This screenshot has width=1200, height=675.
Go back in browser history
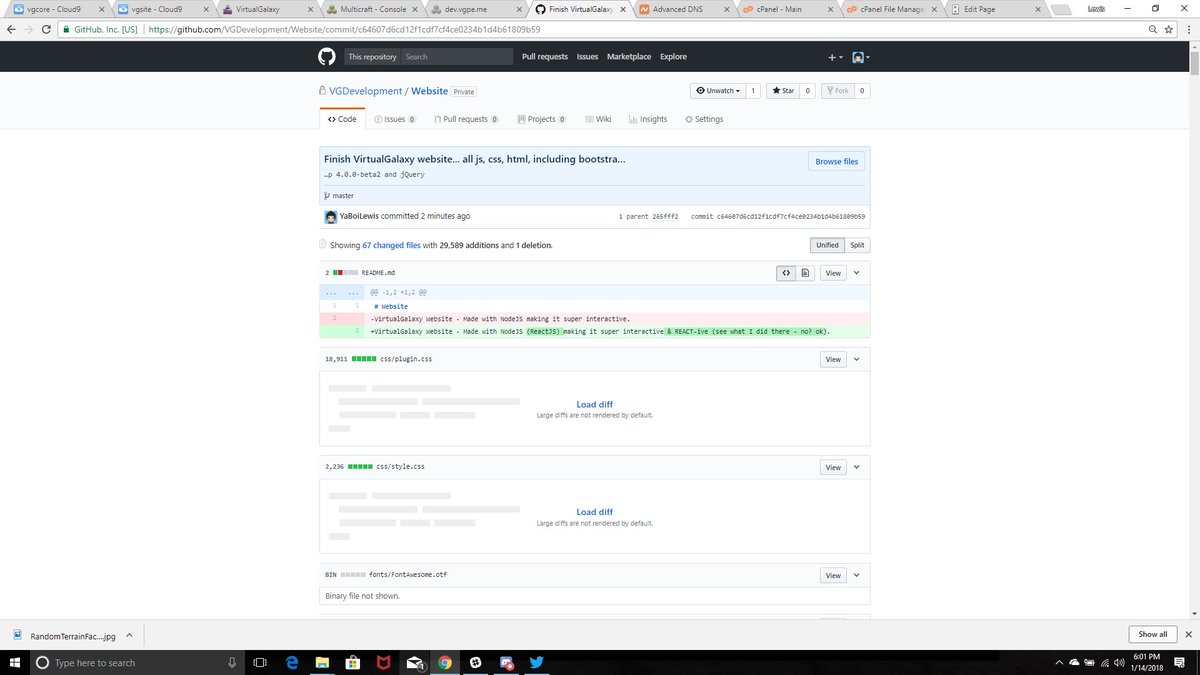(x=11, y=29)
